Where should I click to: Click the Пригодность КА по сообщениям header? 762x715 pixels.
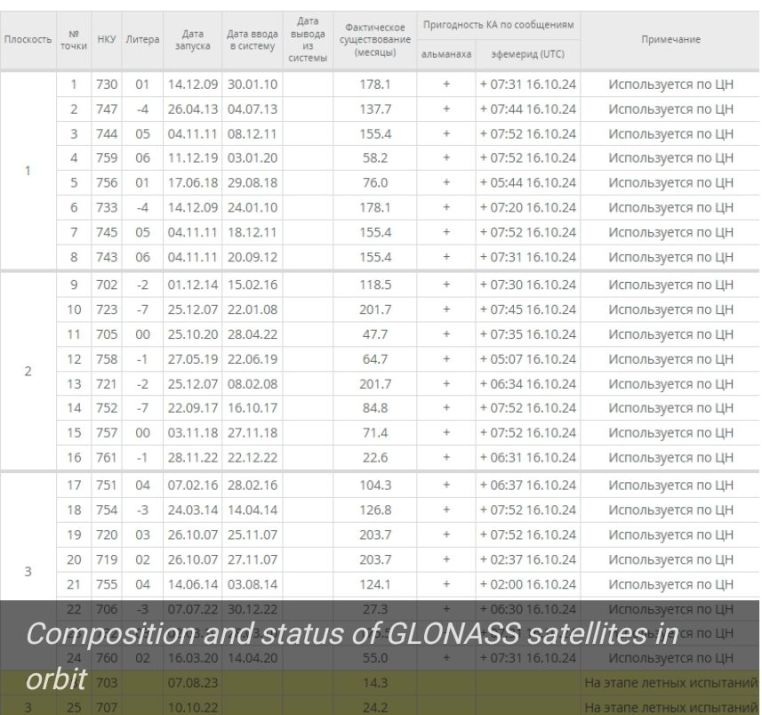tap(495, 20)
